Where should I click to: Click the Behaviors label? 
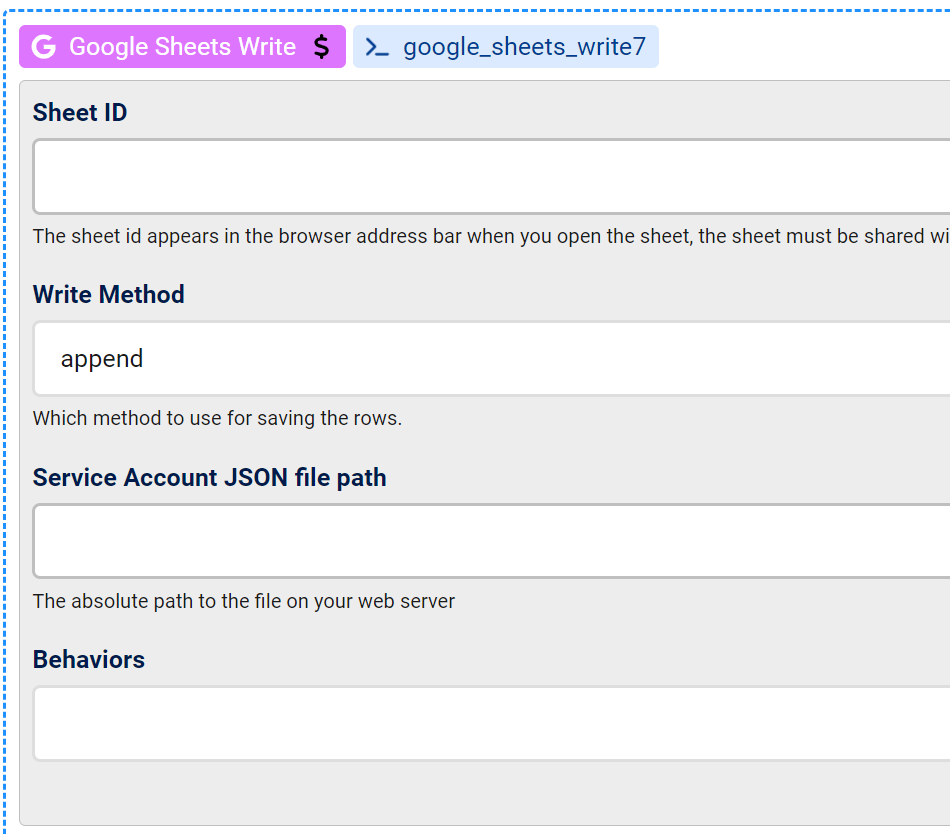coord(89,660)
